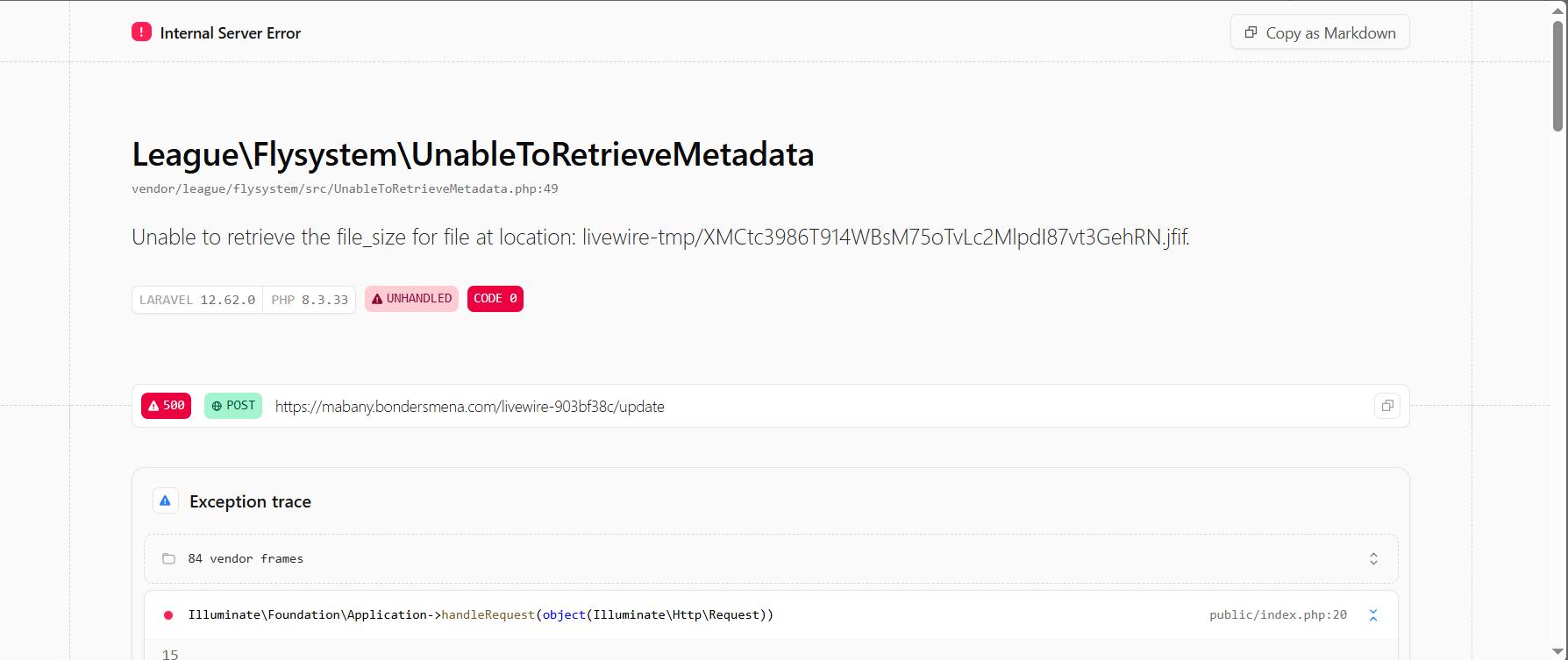This screenshot has height=660, width=1568.
Task: Click the CODE 0 badge
Action: click(495, 299)
